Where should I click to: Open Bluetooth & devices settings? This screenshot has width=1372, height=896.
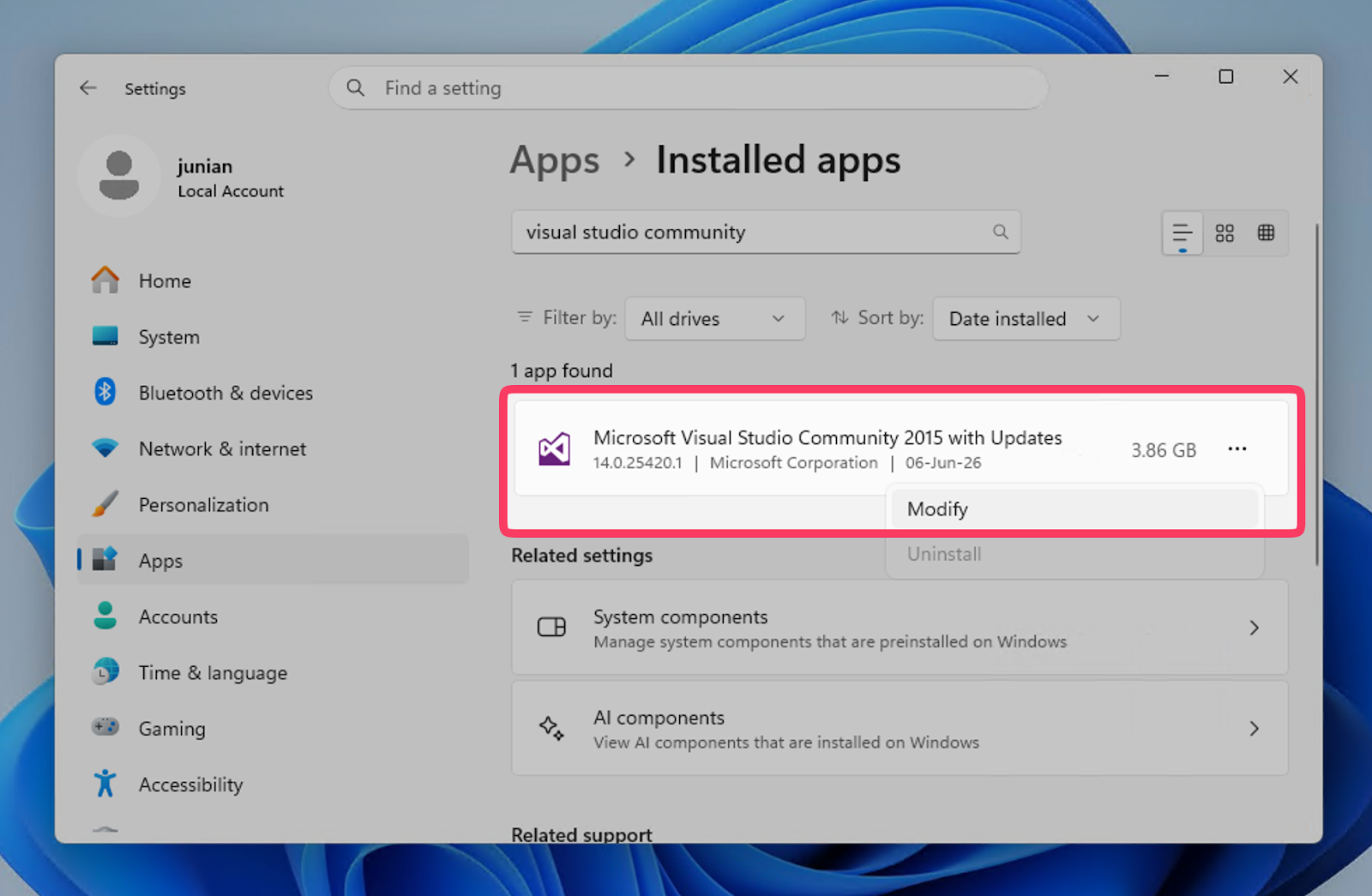point(273,393)
